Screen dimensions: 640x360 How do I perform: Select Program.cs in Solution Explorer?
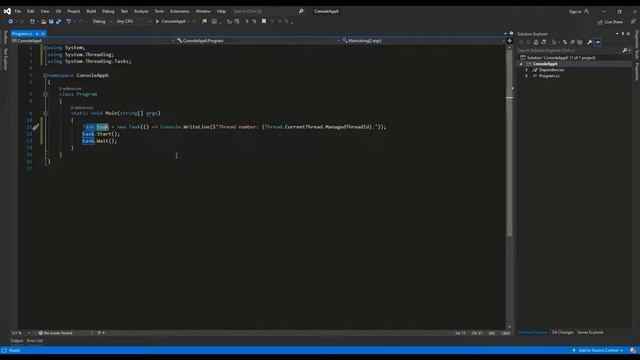click(549, 76)
